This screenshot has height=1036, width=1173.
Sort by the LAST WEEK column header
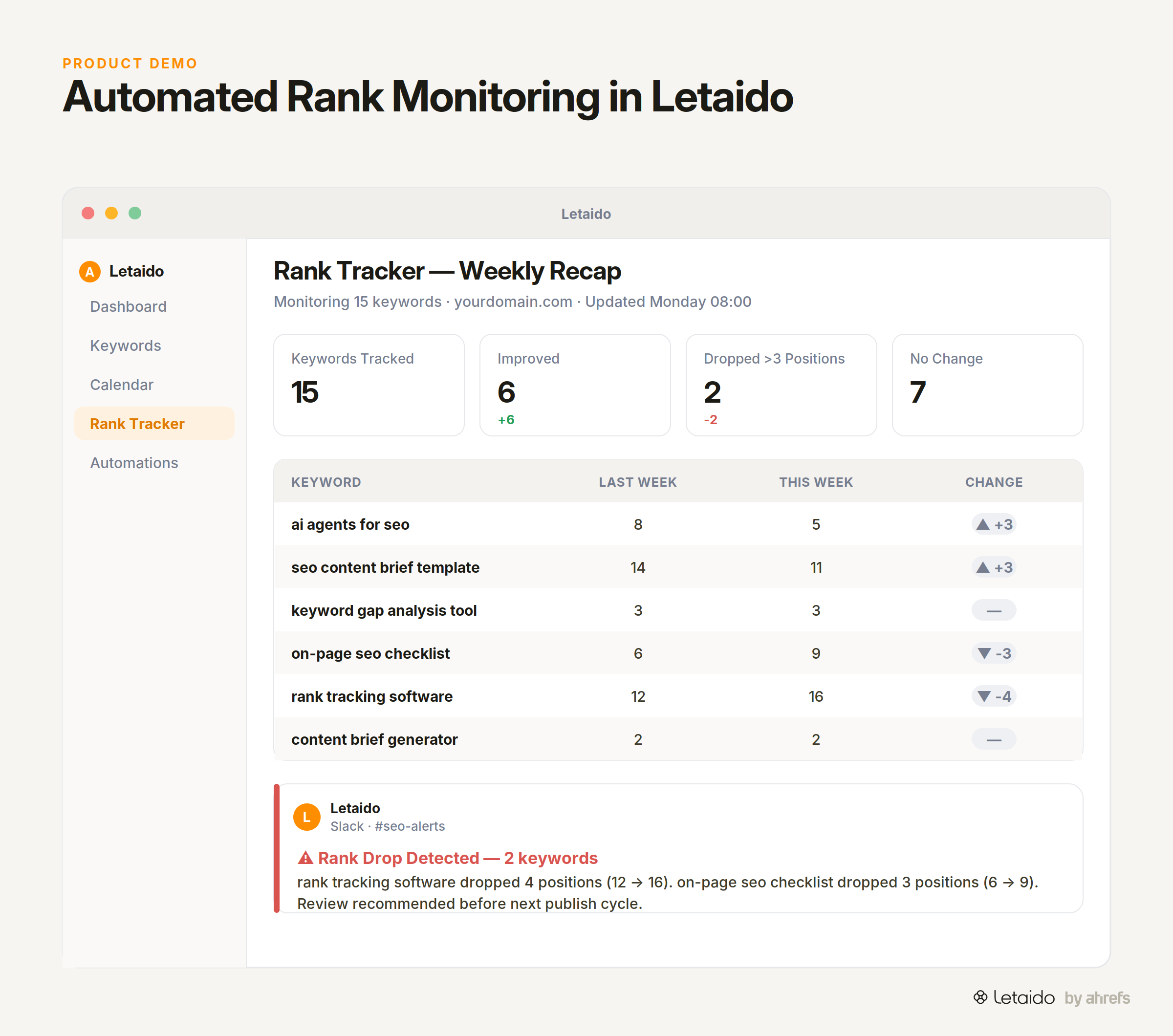pos(638,482)
